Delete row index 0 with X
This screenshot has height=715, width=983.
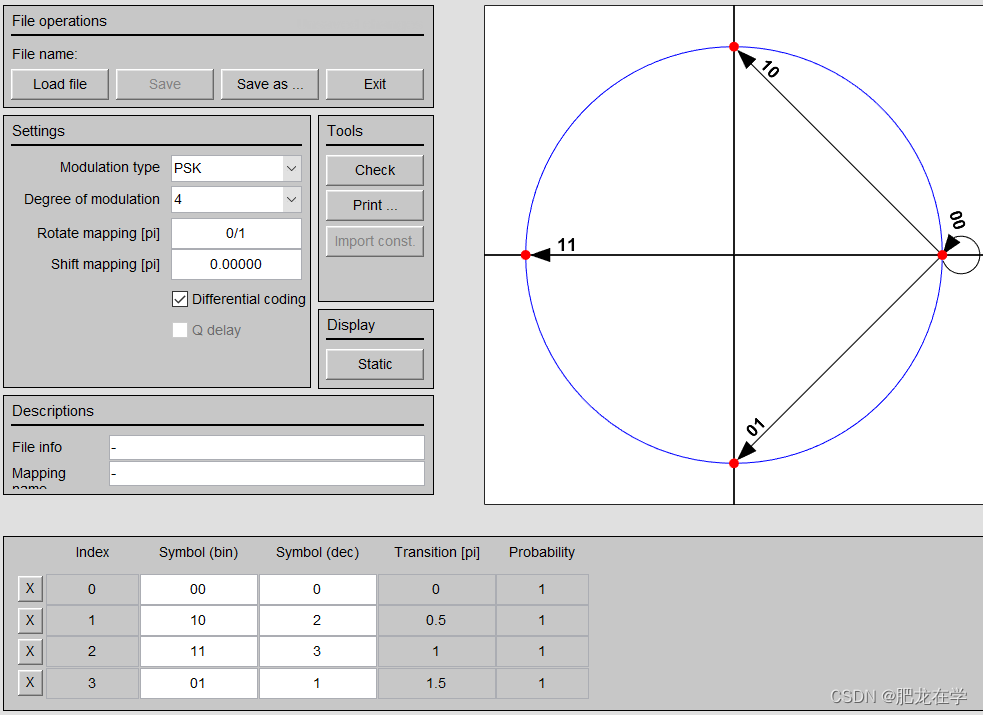pos(30,589)
